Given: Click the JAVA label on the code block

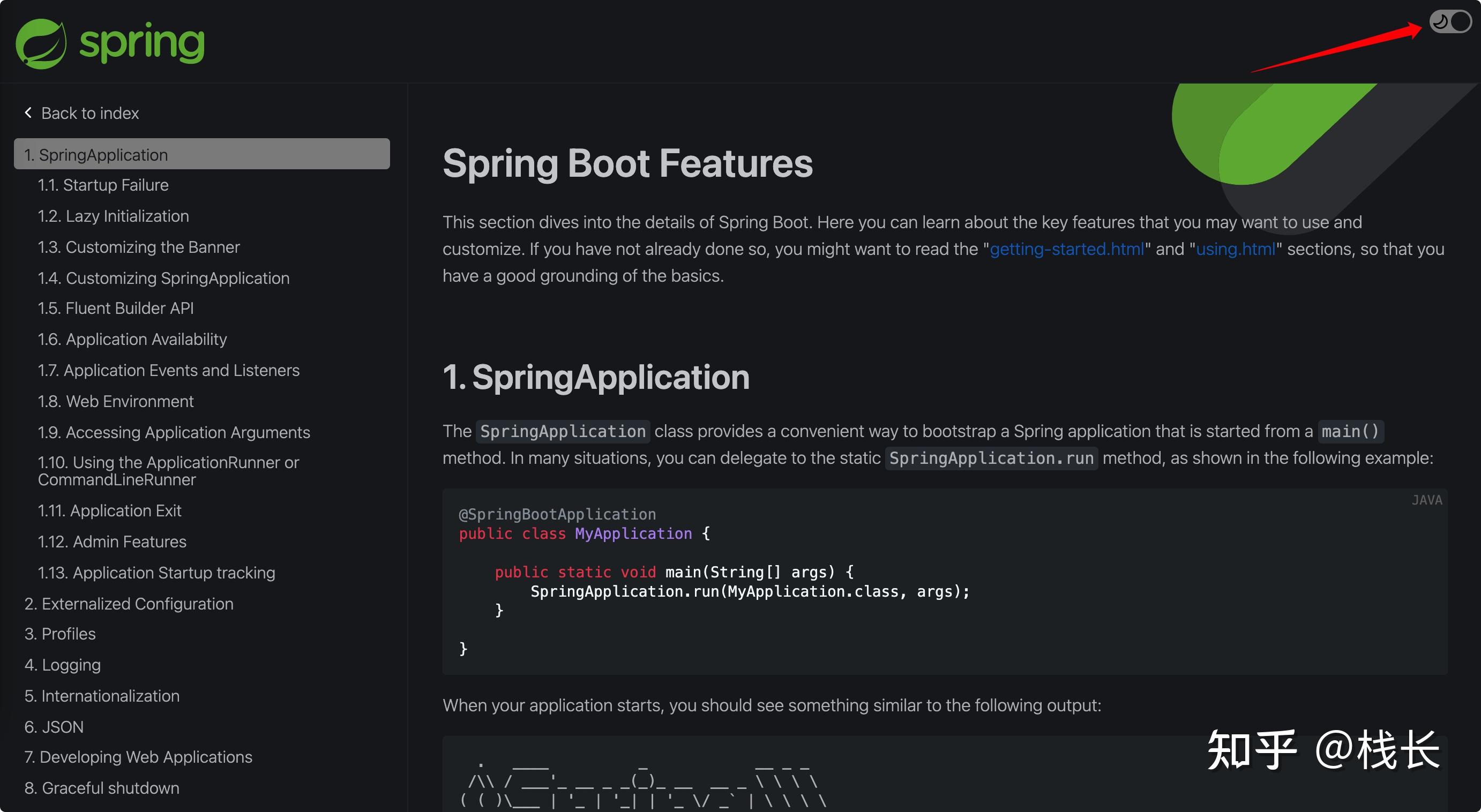Looking at the screenshot, I should click(x=1426, y=499).
